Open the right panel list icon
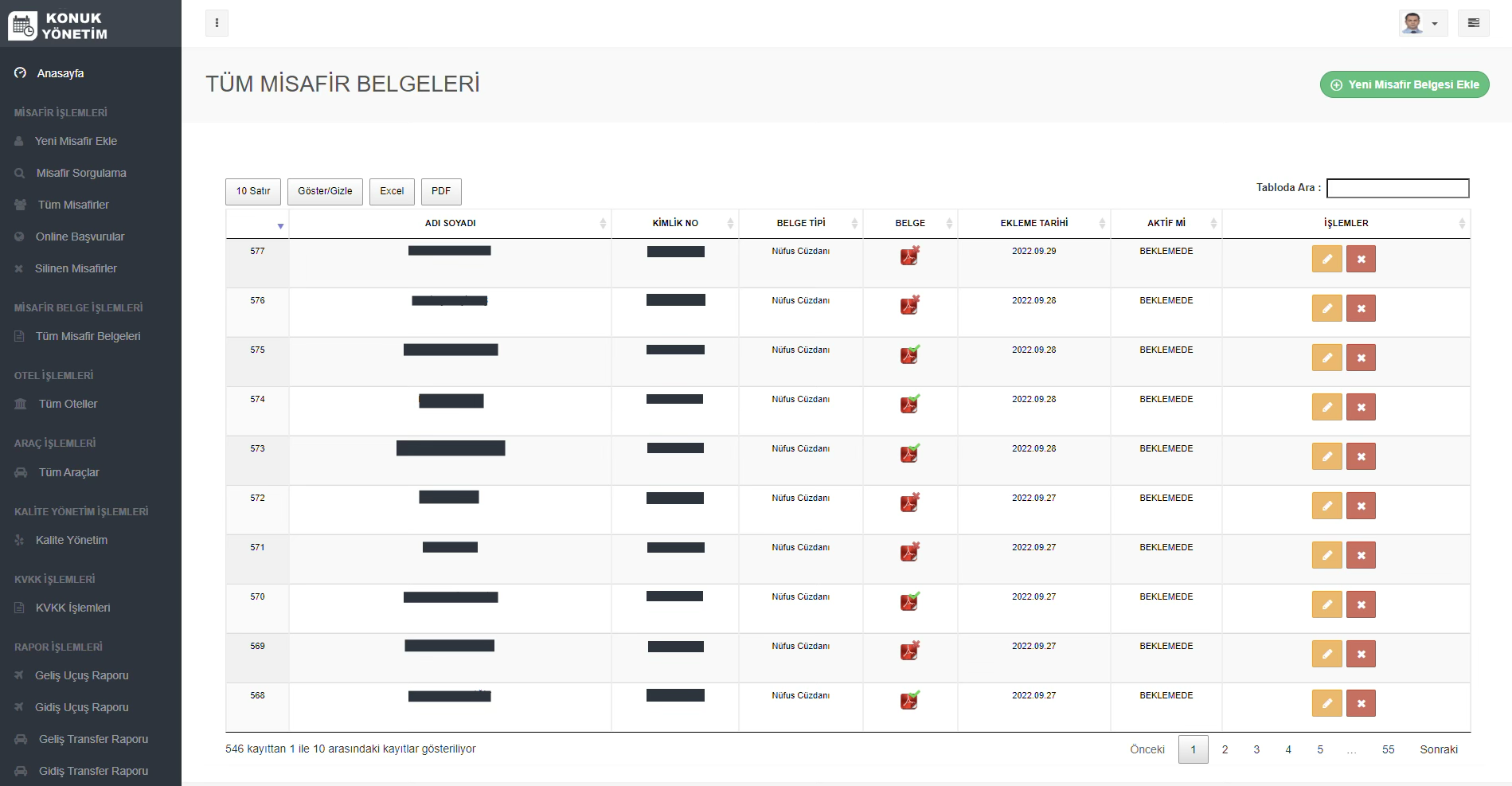This screenshot has width=1512, height=786. (1473, 23)
